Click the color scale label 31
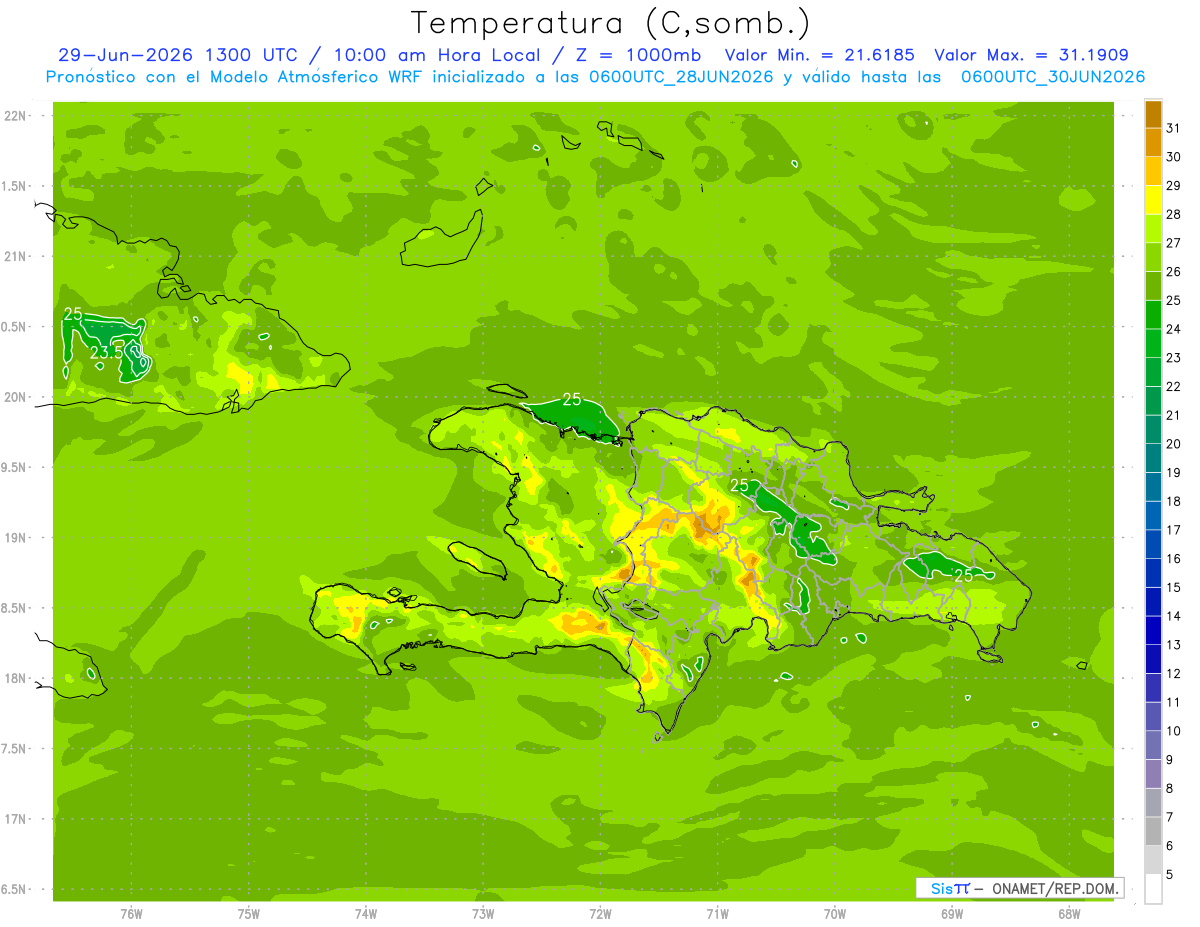 click(1174, 128)
